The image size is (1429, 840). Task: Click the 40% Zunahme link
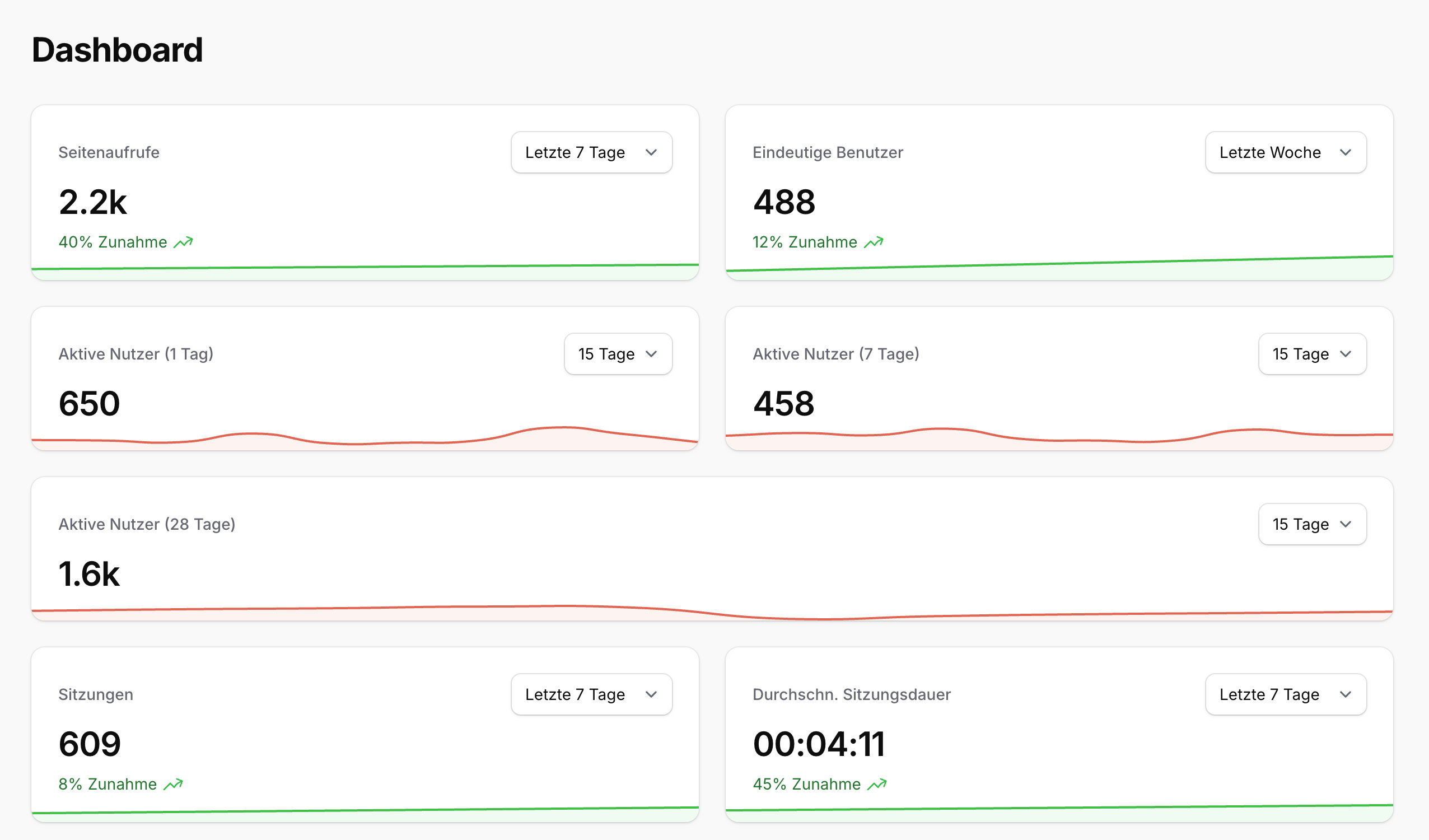113,241
